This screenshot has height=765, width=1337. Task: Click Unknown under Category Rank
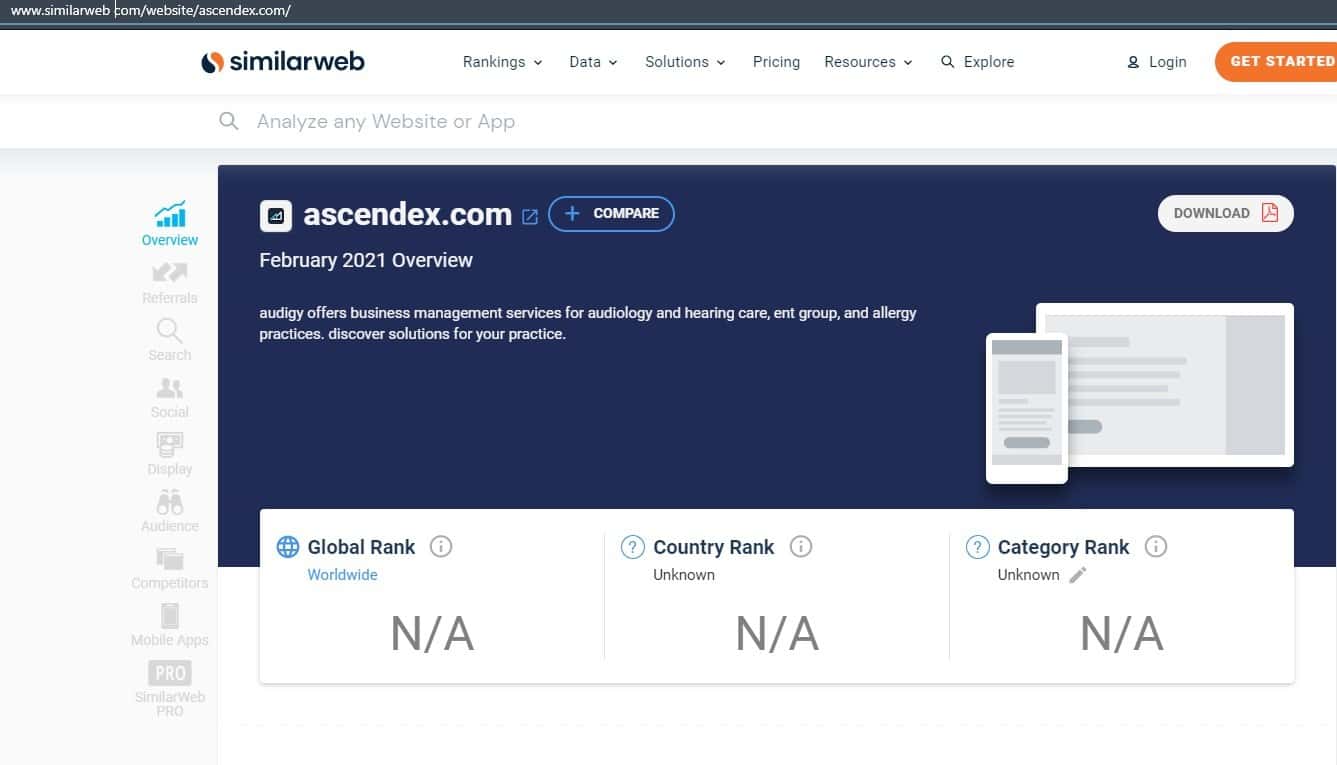click(x=1028, y=575)
